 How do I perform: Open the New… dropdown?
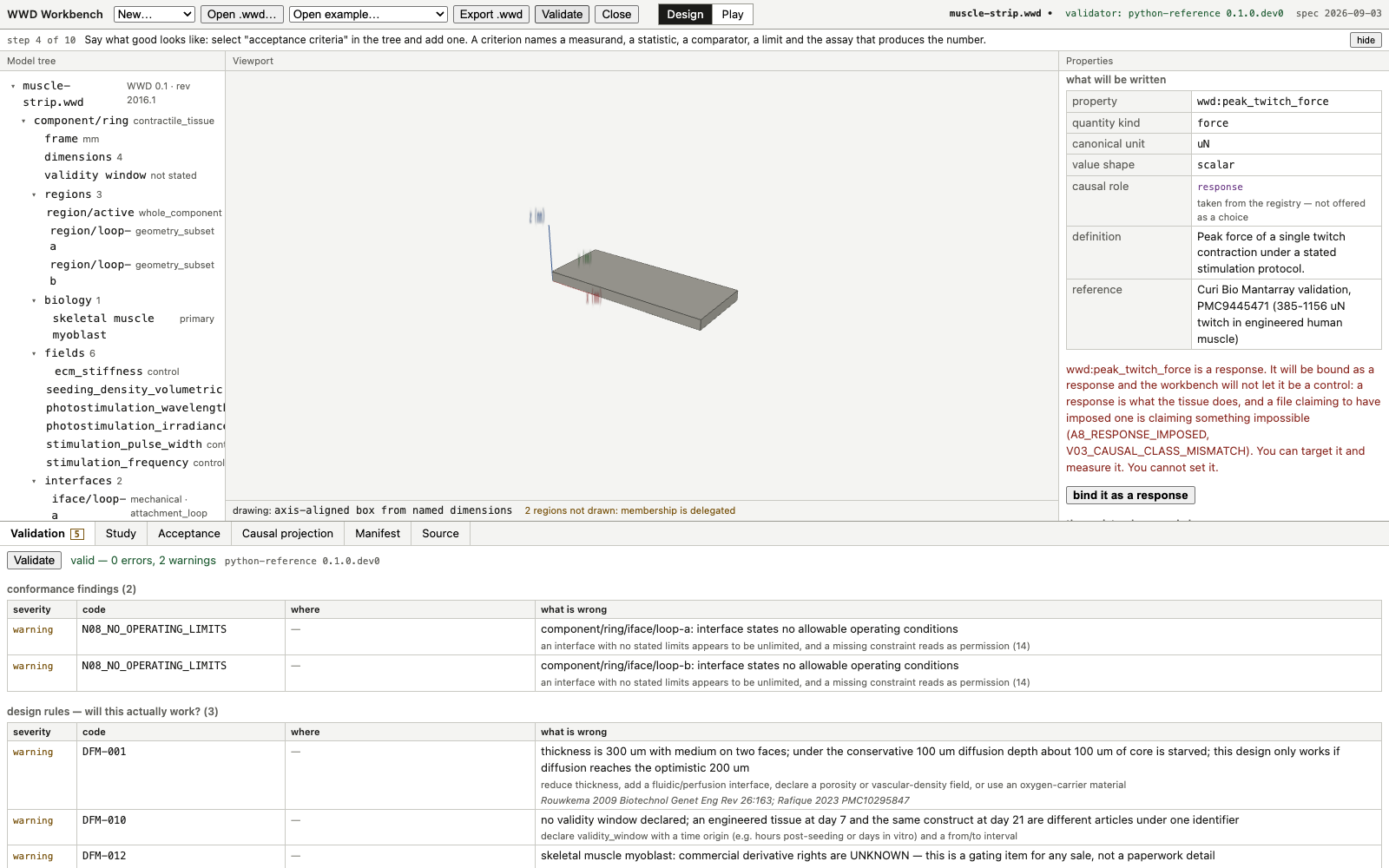pyautogui.click(x=154, y=14)
